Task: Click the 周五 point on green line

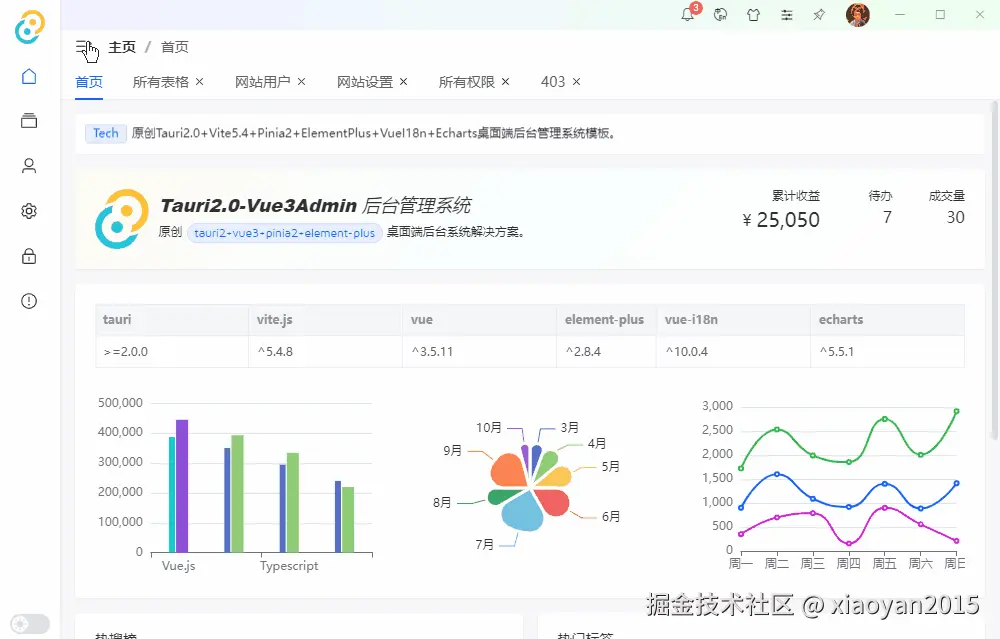Action: tap(885, 419)
